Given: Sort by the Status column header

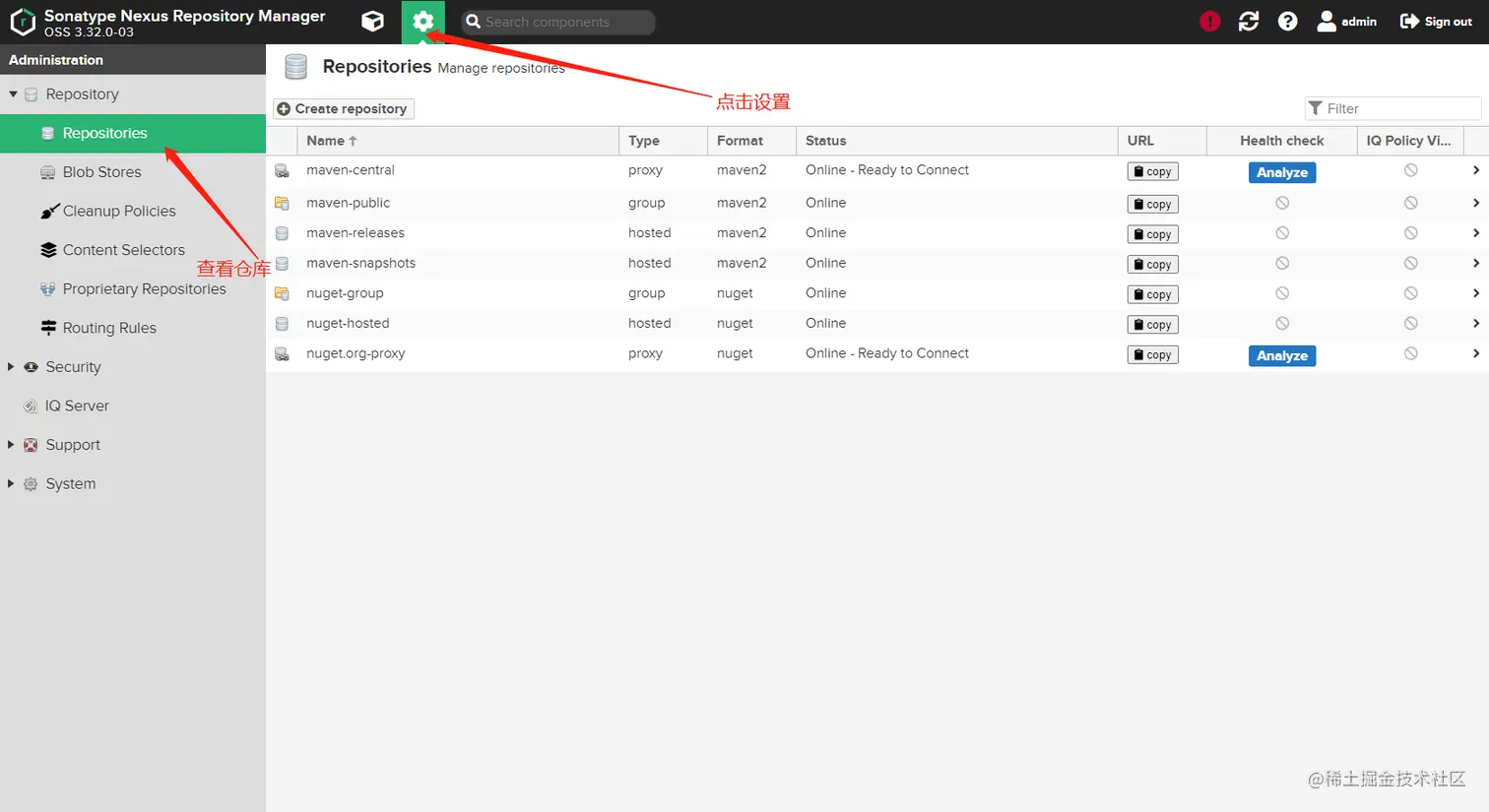Looking at the screenshot, I should click(x=956, y=141).
